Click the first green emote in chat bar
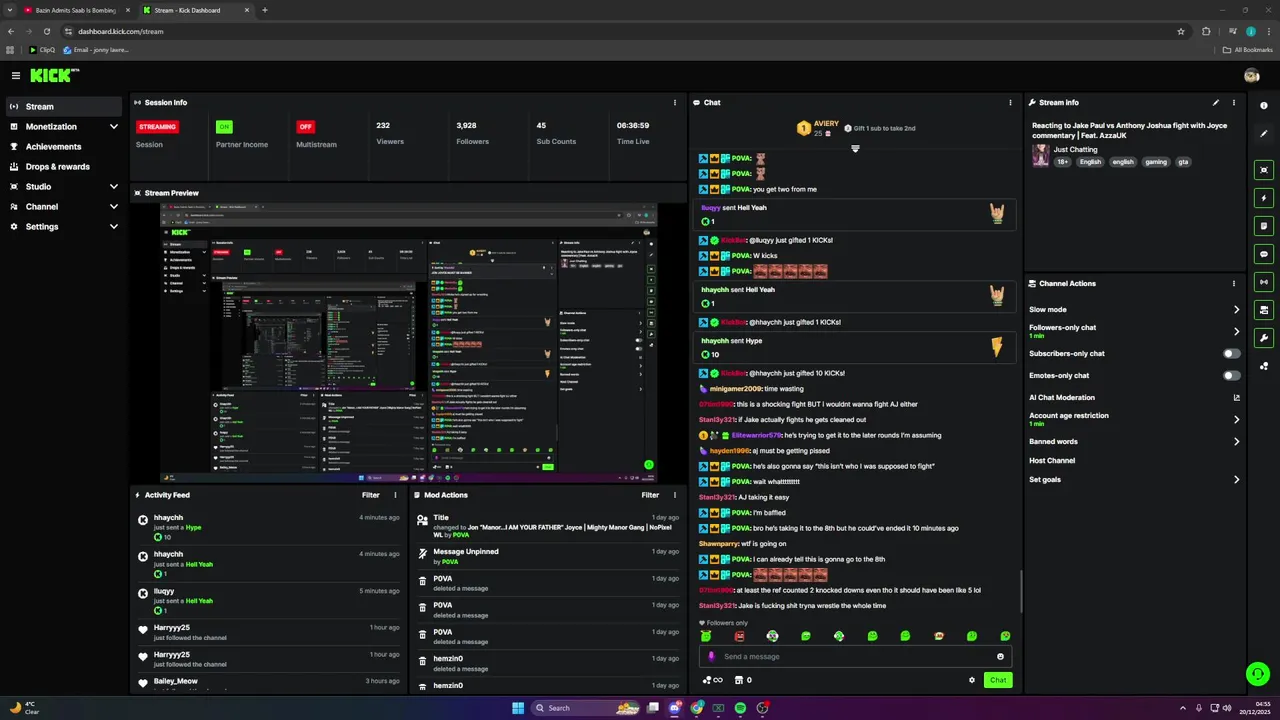Image resolution: width=1280 pixels, height=720 pixels. (706, 636)
